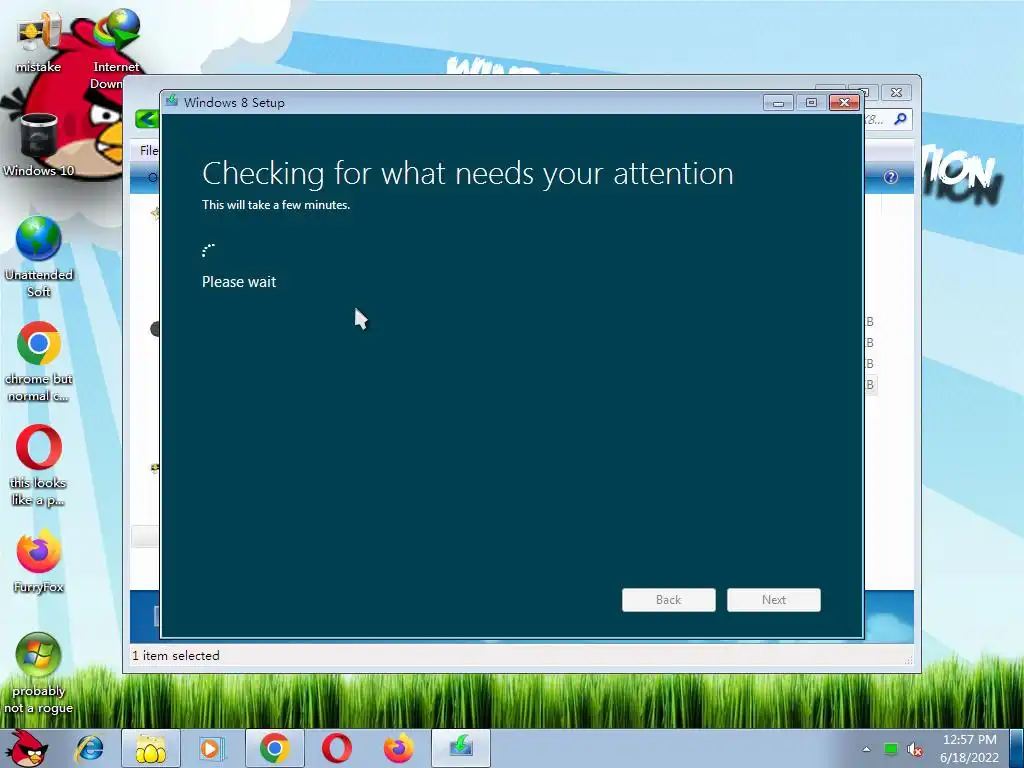Launch the FurryFox desktop shortcut
The width and height of the screenshot is (1024, 768).
[39, 562]
